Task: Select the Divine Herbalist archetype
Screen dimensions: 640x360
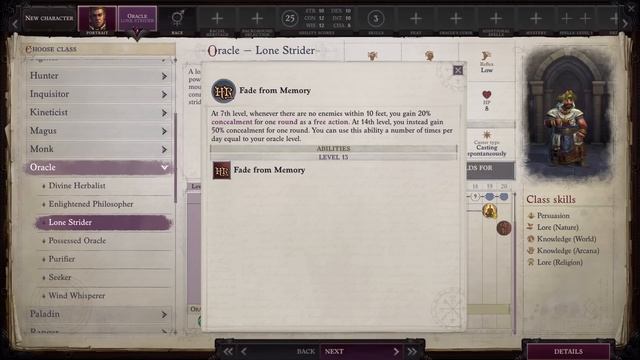Action: (104, 186)
